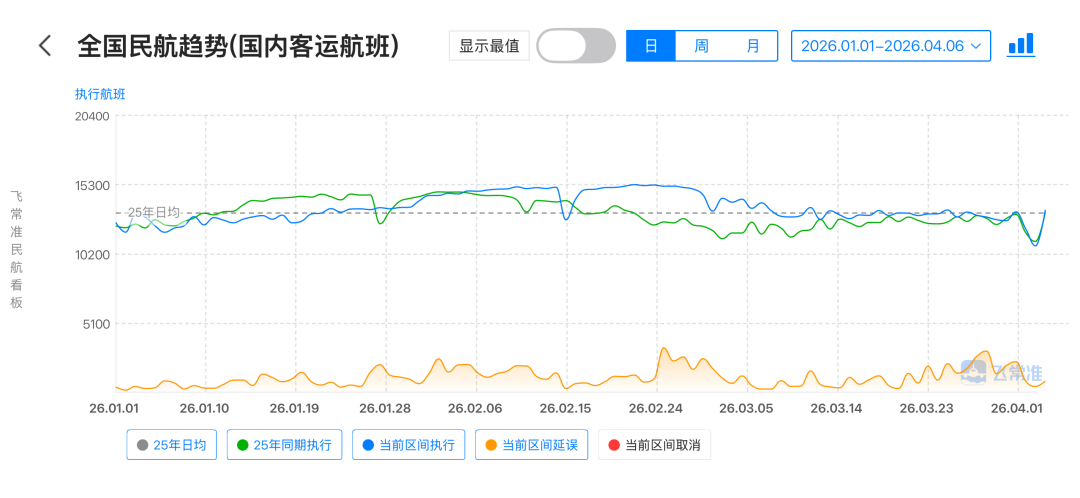
Task: Switch to the 月 tab
Action: click(752, 46)
